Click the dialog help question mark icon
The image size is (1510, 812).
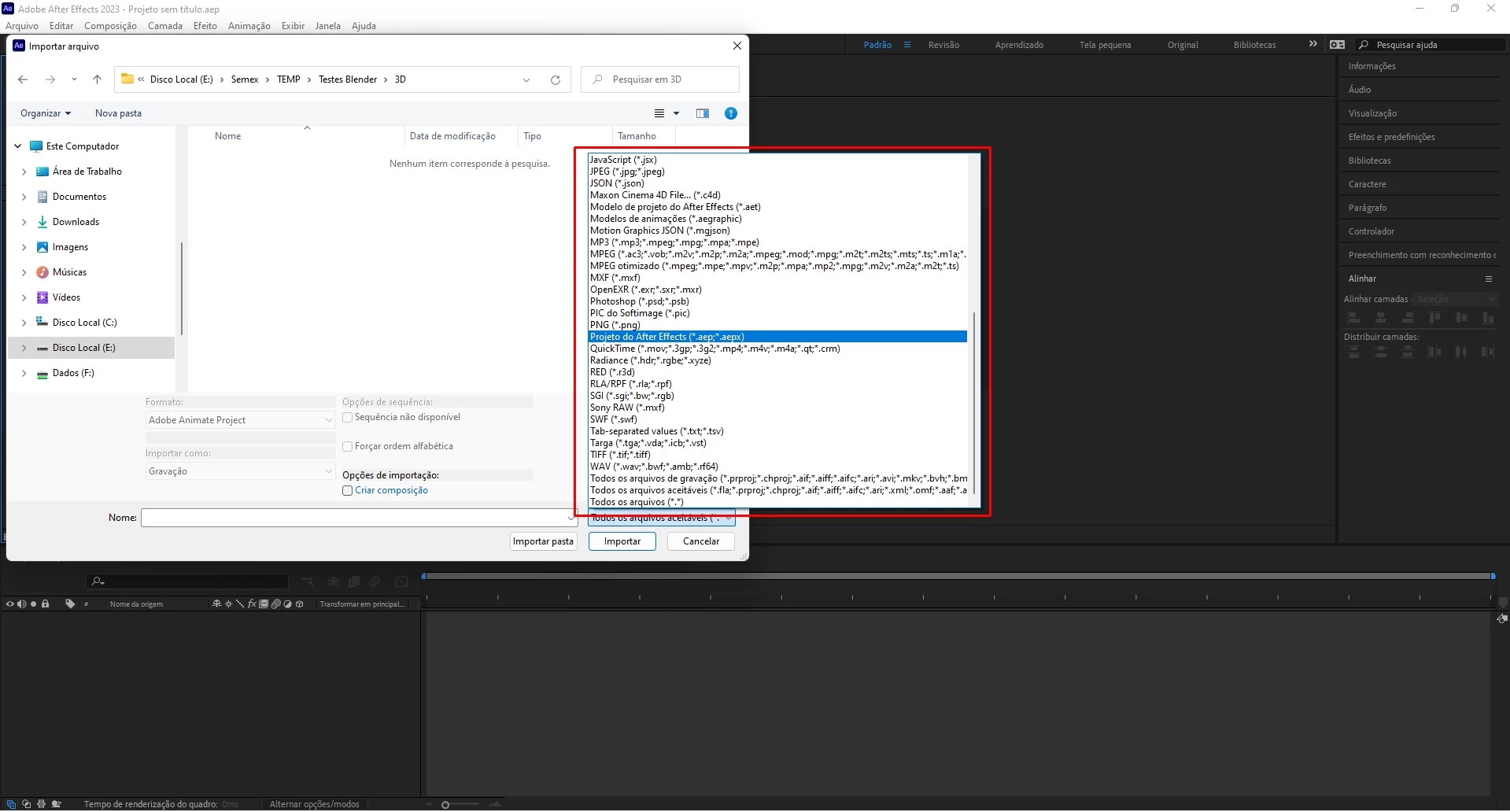tap(731, 113)
